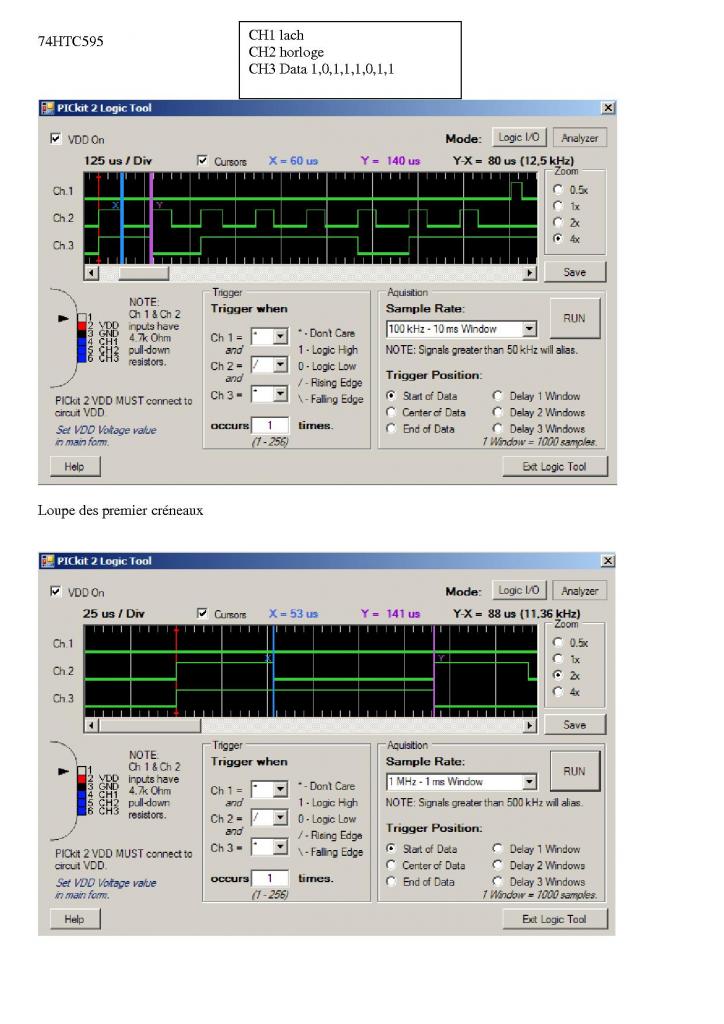Click the red VDD pin in upper connector diagram

pos(82,326)
